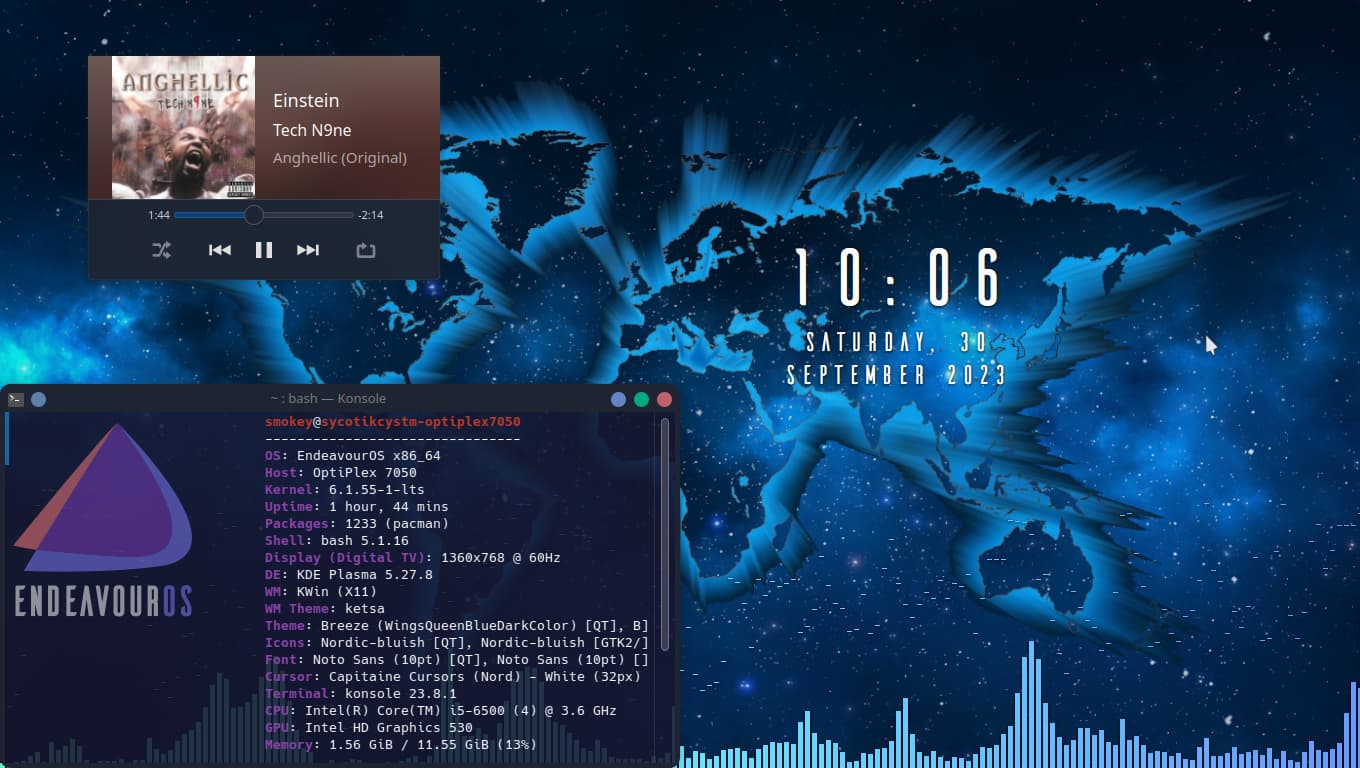Click the green circle button in Konsole's titlebar

point(641,399)
